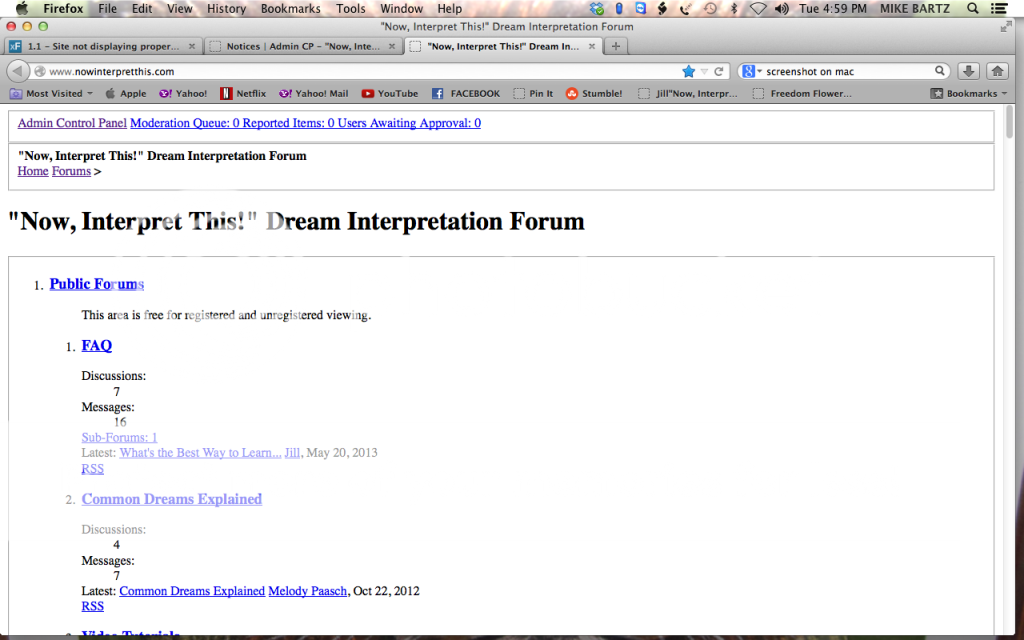Open the Admin Control Panel link
Image resolution: width=1024 pixels, height=640 pixels.
tap(71, 123)
